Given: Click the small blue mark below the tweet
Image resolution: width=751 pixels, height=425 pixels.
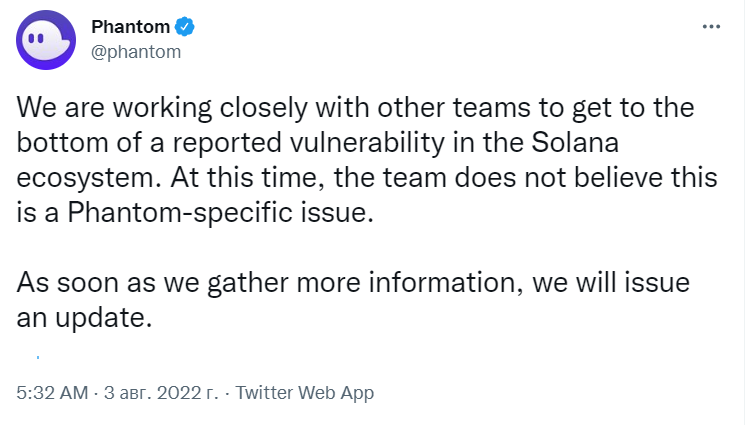Looking at the screenshot, I should click(38, 357).
